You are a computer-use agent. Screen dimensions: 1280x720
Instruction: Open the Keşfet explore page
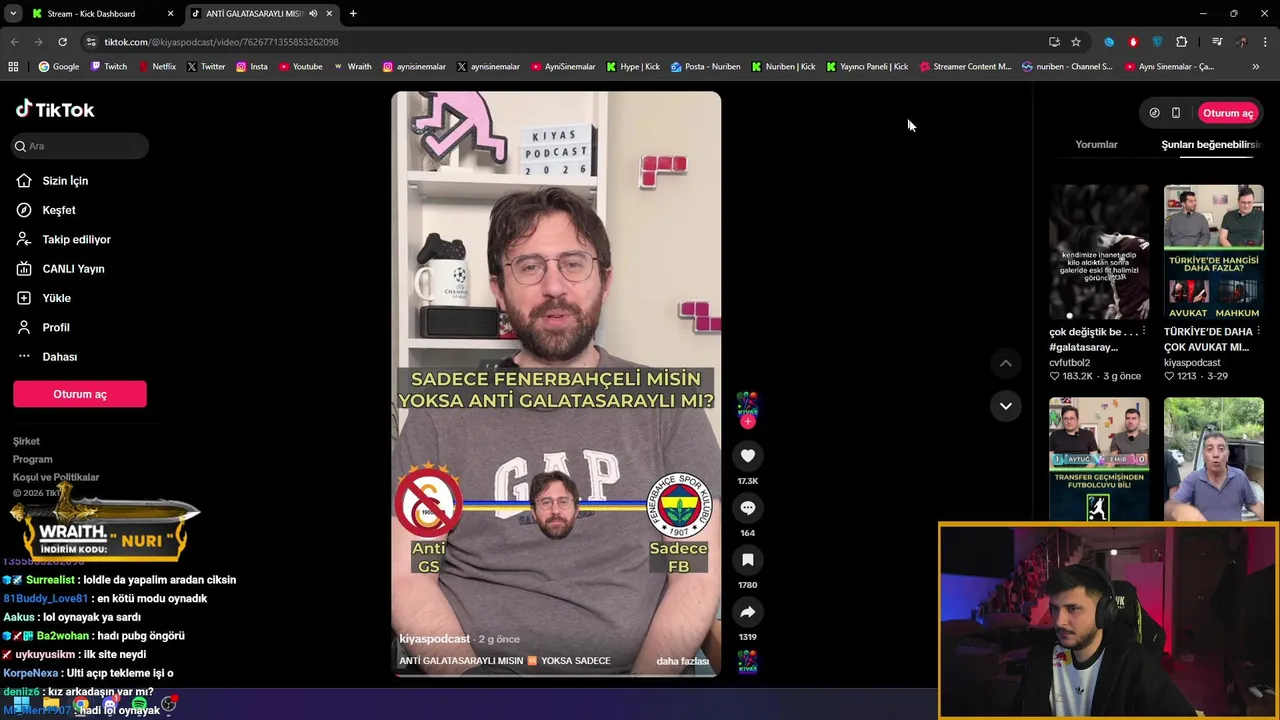46,210
